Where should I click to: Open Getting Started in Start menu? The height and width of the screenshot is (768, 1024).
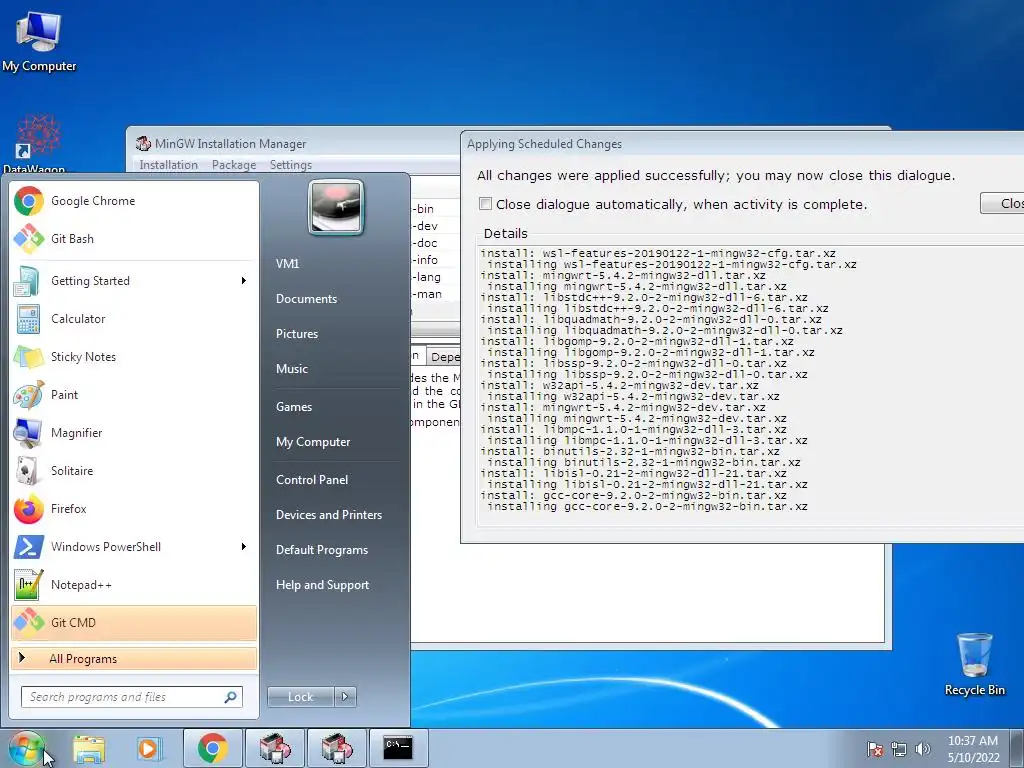point(134,281)
